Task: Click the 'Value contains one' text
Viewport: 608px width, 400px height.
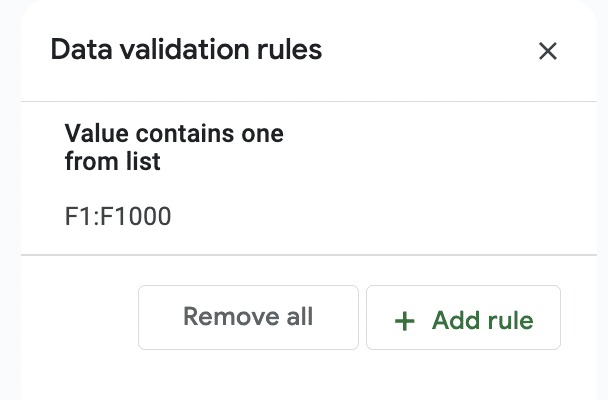Action: [174, 134]
